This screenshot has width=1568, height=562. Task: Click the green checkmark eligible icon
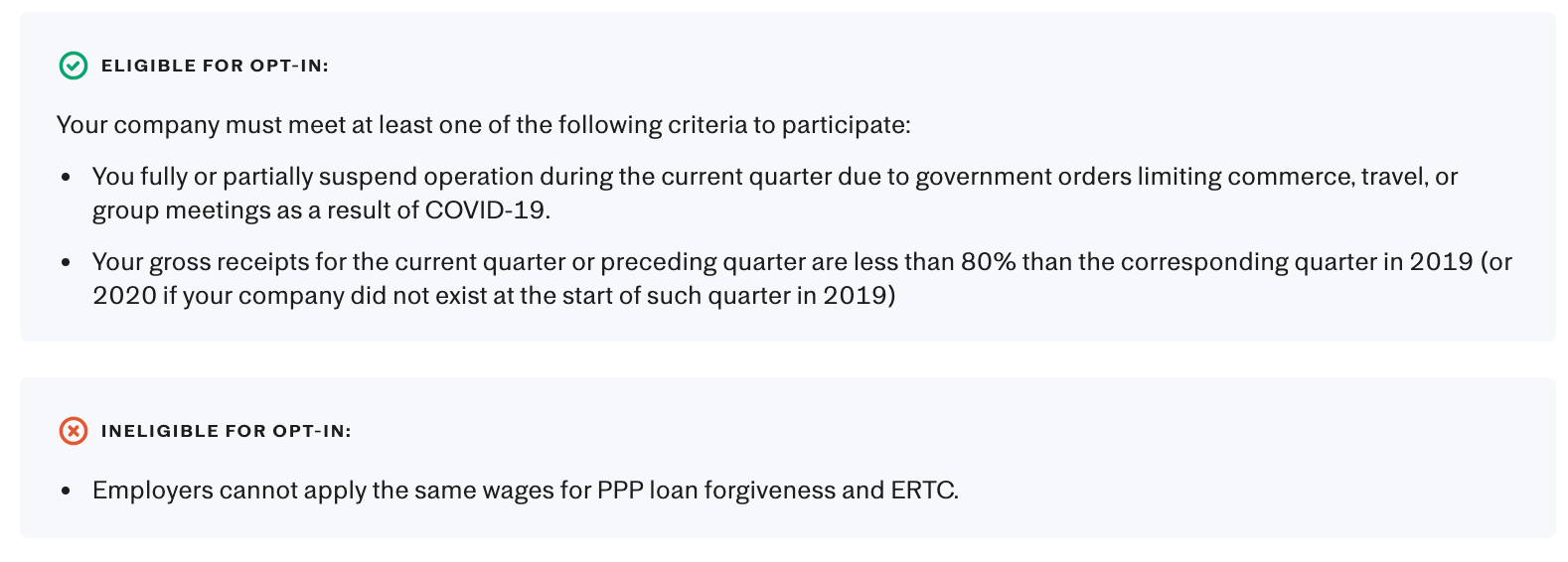point(74,66)
